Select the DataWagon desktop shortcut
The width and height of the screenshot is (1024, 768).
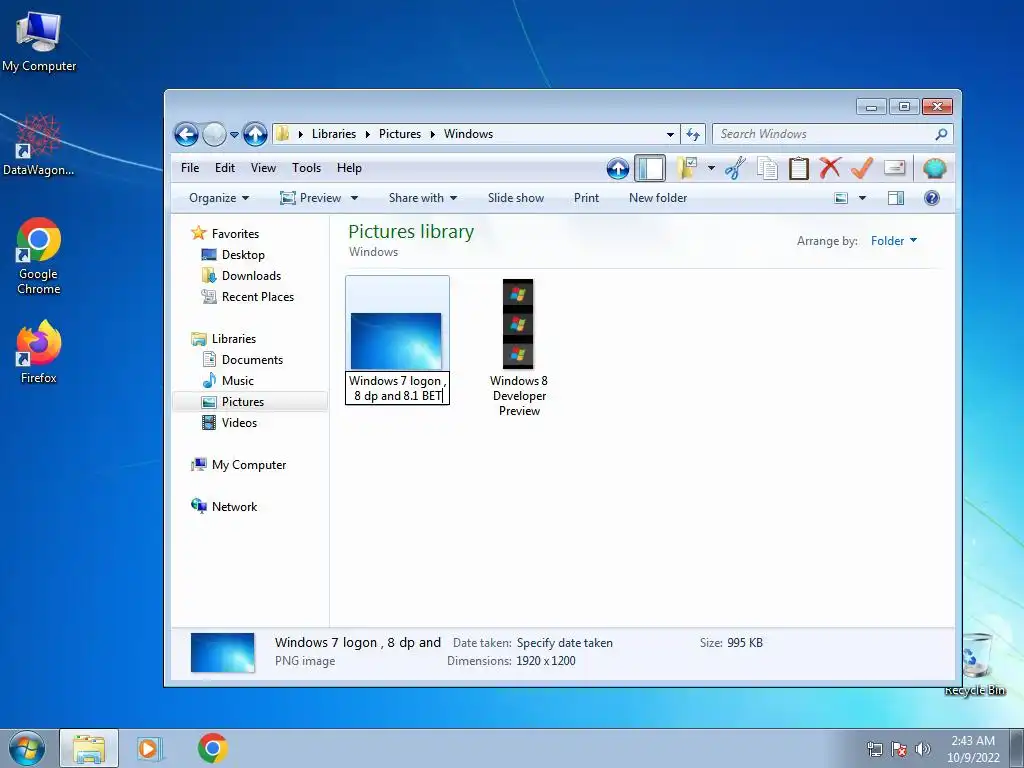39,145
